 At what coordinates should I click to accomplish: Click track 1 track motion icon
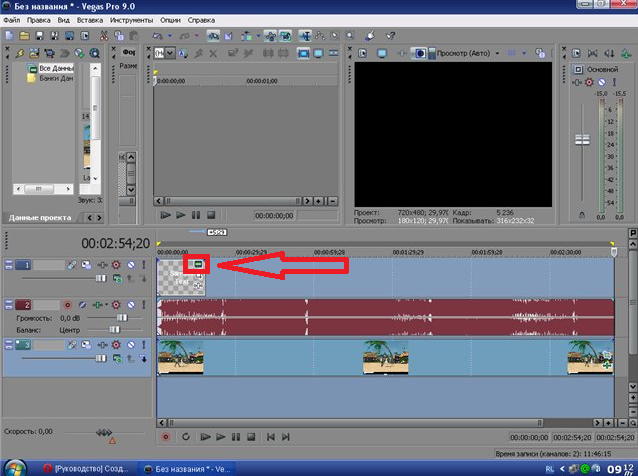pyautogui.click(x=86, y=265)
